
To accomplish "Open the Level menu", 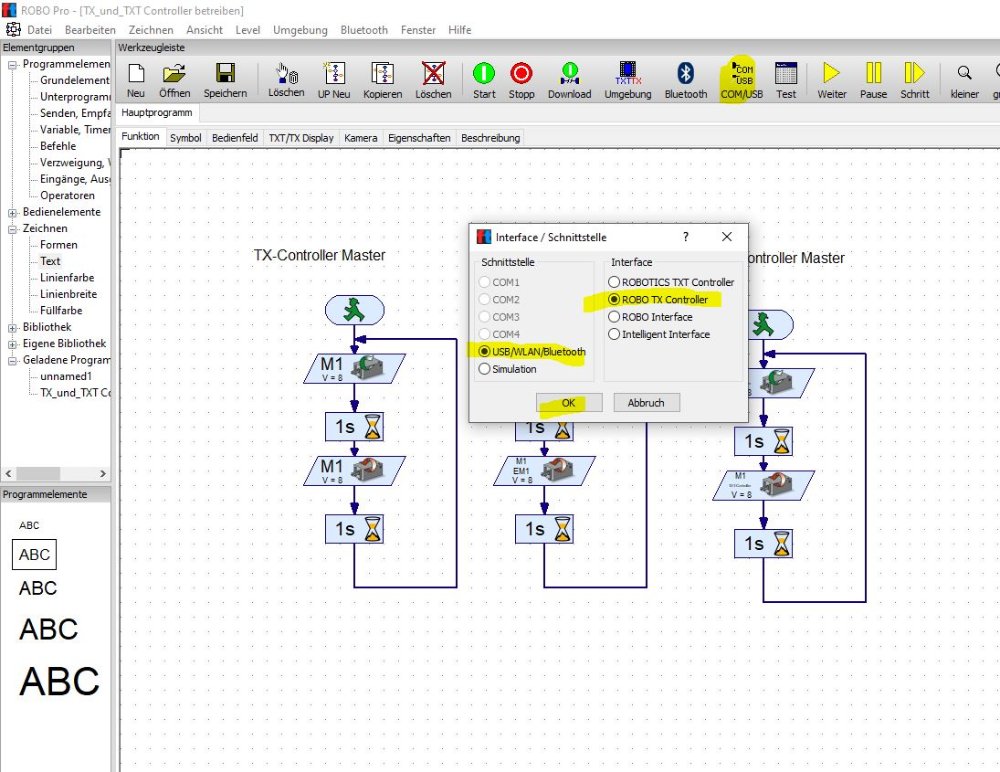I will 247,30.
